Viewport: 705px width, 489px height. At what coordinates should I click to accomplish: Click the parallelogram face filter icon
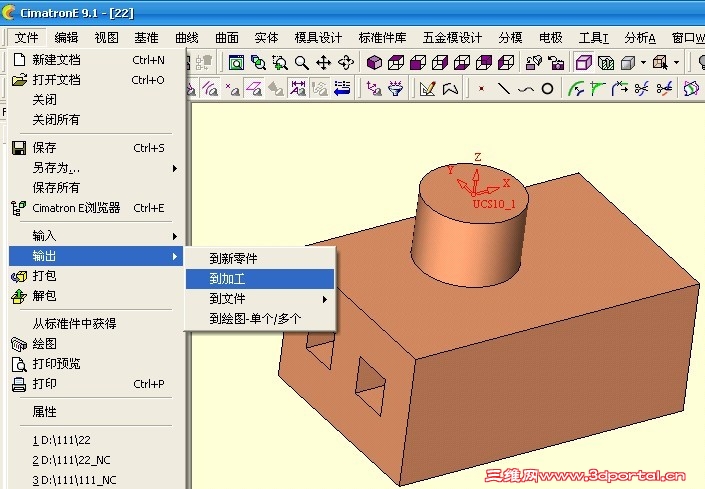(254, 88)
